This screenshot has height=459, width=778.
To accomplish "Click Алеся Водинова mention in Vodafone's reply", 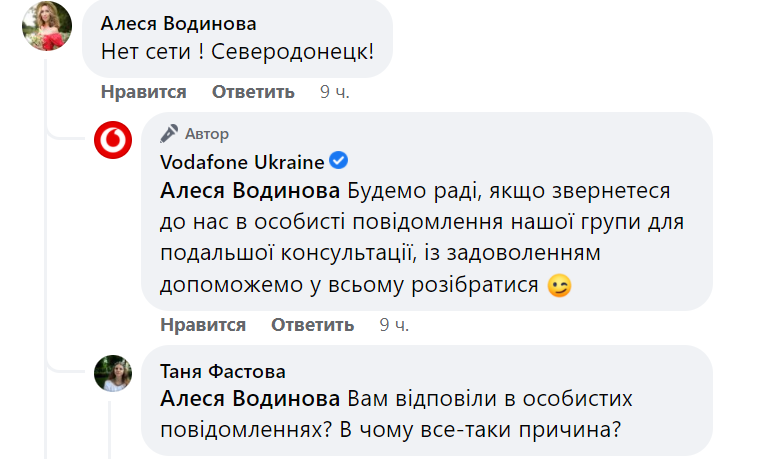I will pyautogui.click(x=251, y=190).
